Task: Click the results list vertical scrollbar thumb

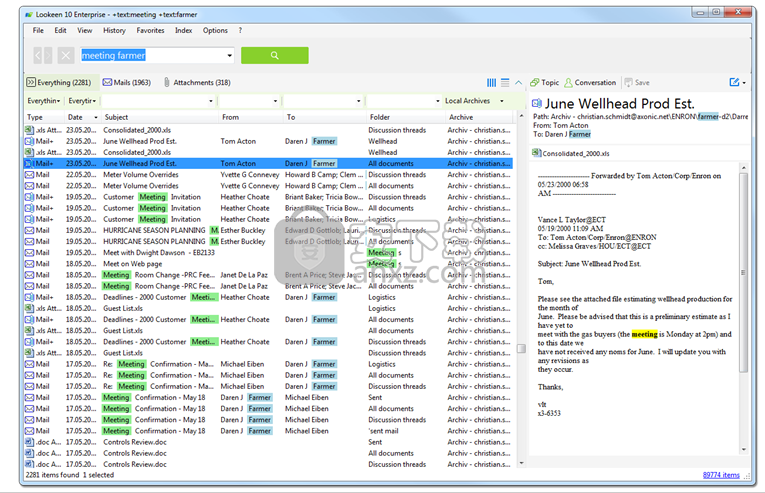Action: 521,349
